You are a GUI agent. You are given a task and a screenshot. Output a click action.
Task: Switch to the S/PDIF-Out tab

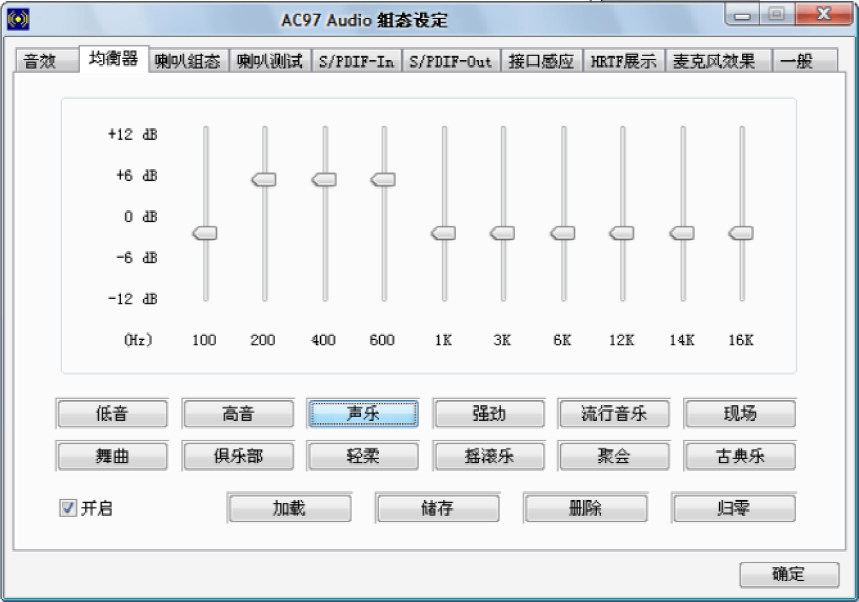(x=451, y=61)
